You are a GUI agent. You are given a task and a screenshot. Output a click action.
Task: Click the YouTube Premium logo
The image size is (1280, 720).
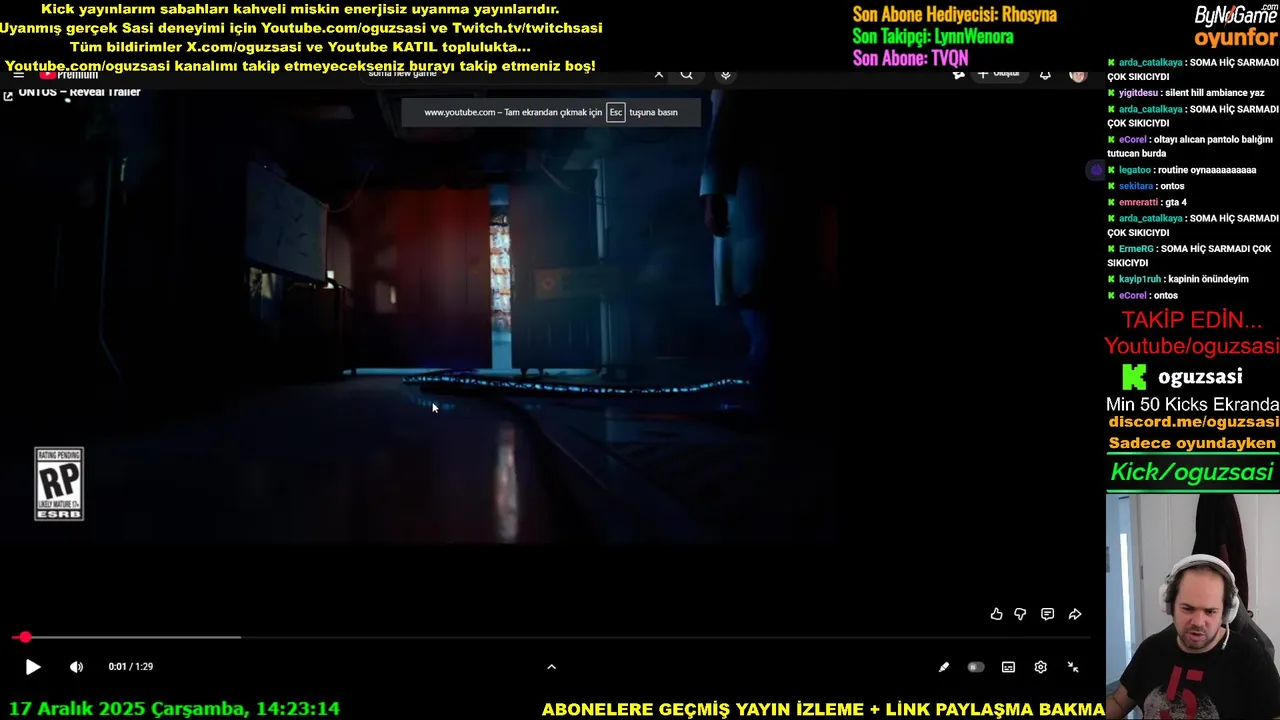coord(69,74)
